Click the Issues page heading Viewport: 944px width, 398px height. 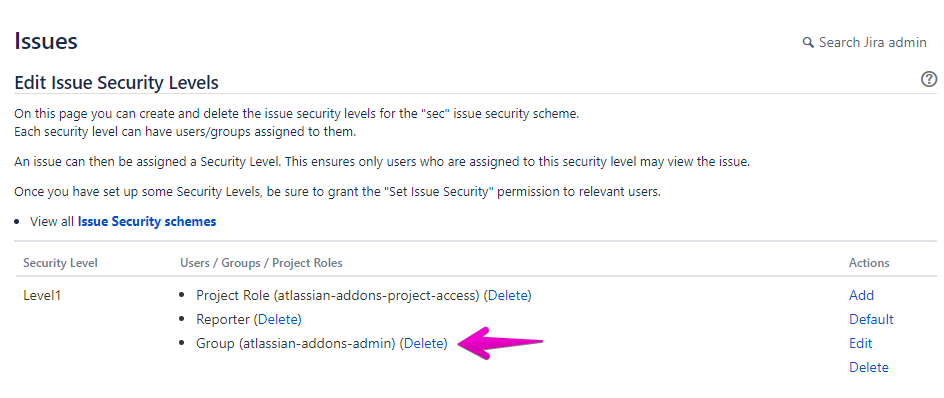(46, 42)
